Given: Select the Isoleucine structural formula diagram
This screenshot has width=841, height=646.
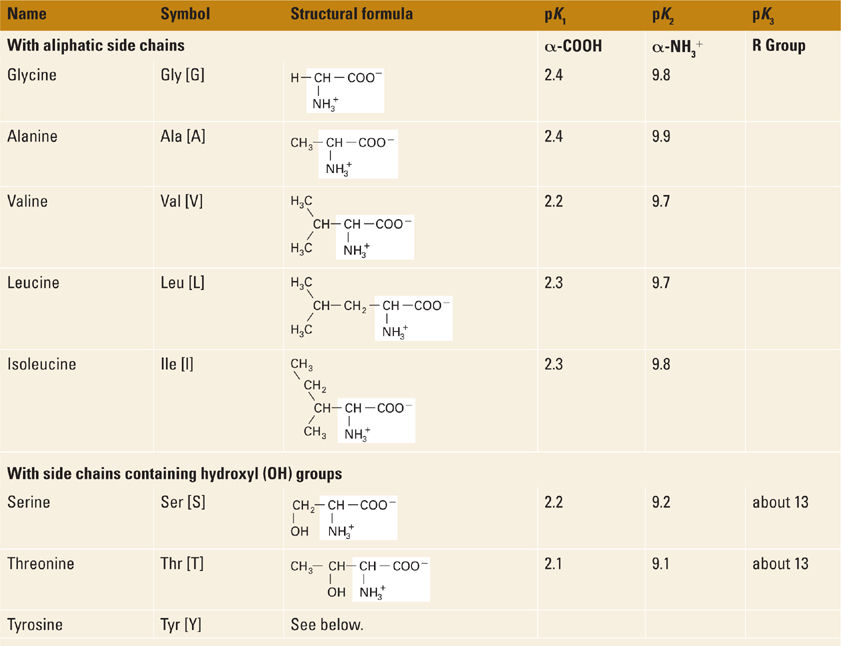Looking at the screenshot, I should [x=350, y=398].
